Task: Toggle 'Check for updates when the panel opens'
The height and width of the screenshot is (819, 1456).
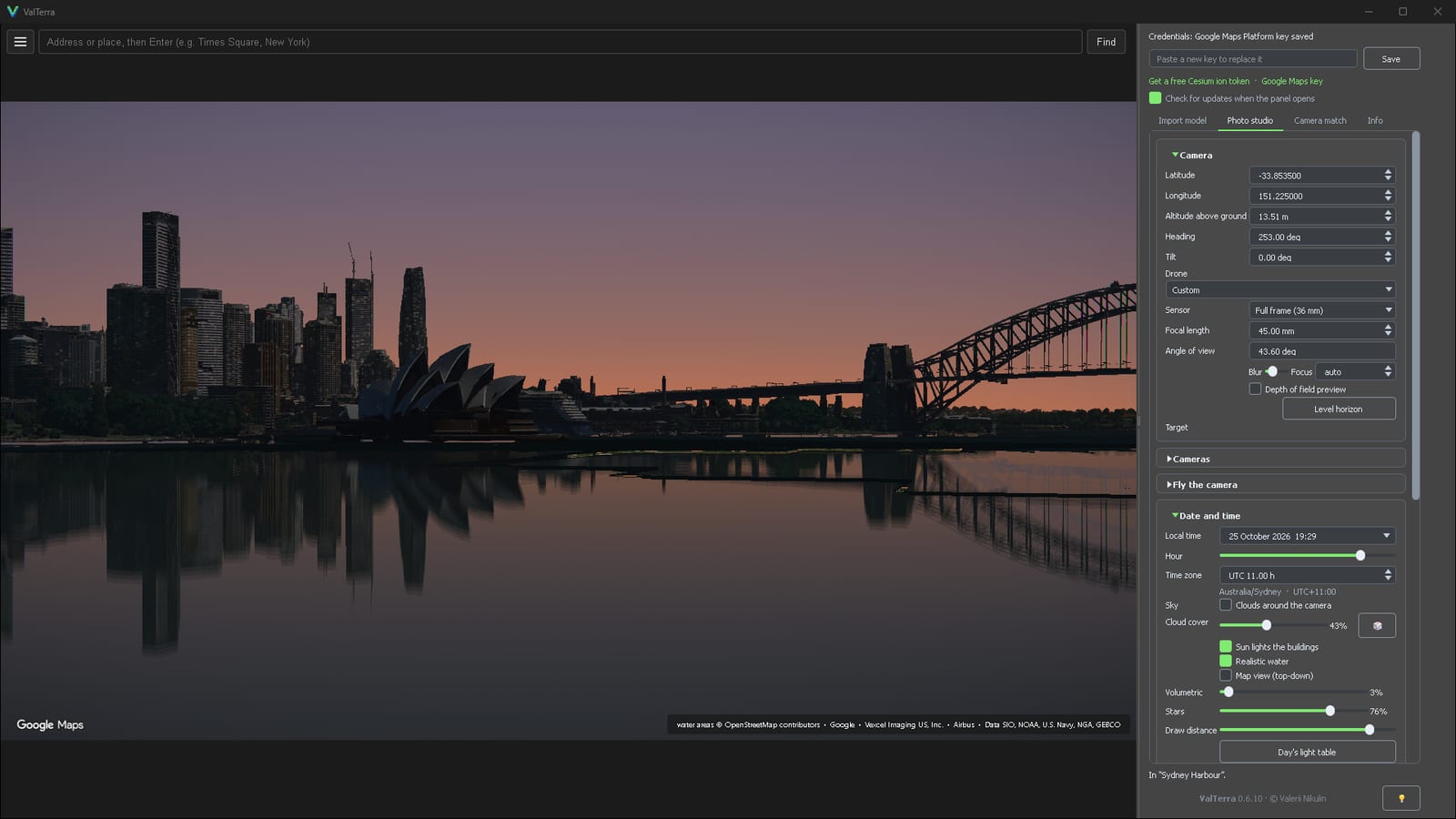Action: point(1155,98)
